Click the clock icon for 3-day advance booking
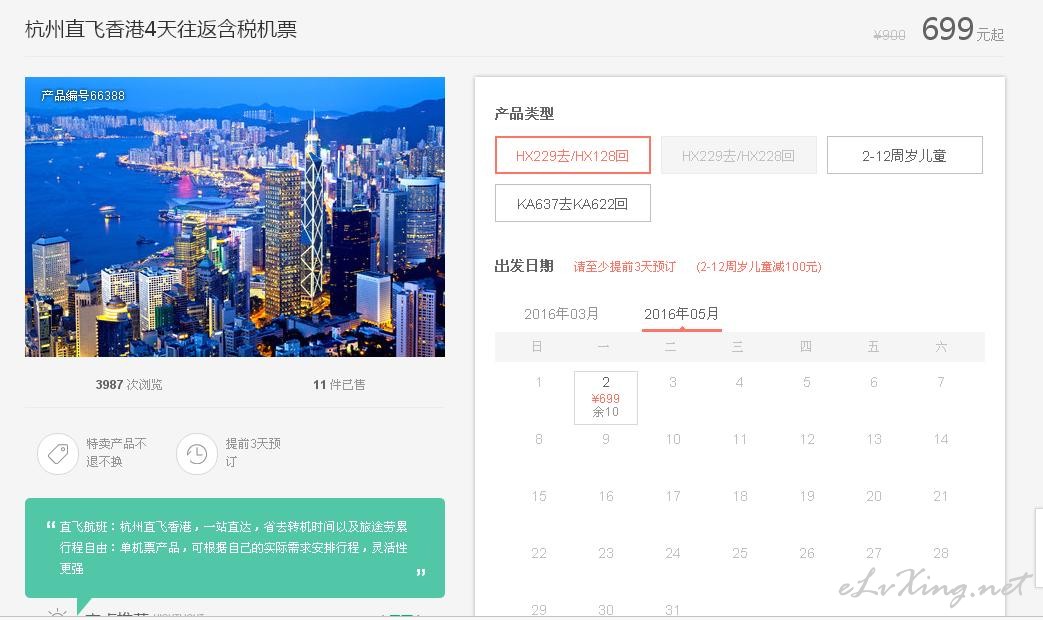This screenshot has height=620, width=1043. pos(197,454)
